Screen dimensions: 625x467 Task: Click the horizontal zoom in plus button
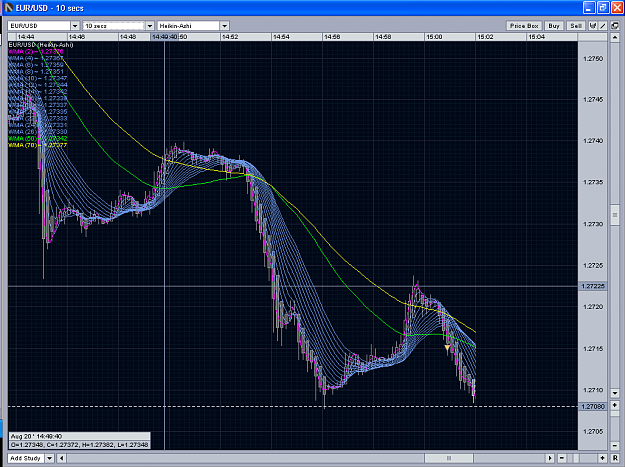(x=602, y=458)
